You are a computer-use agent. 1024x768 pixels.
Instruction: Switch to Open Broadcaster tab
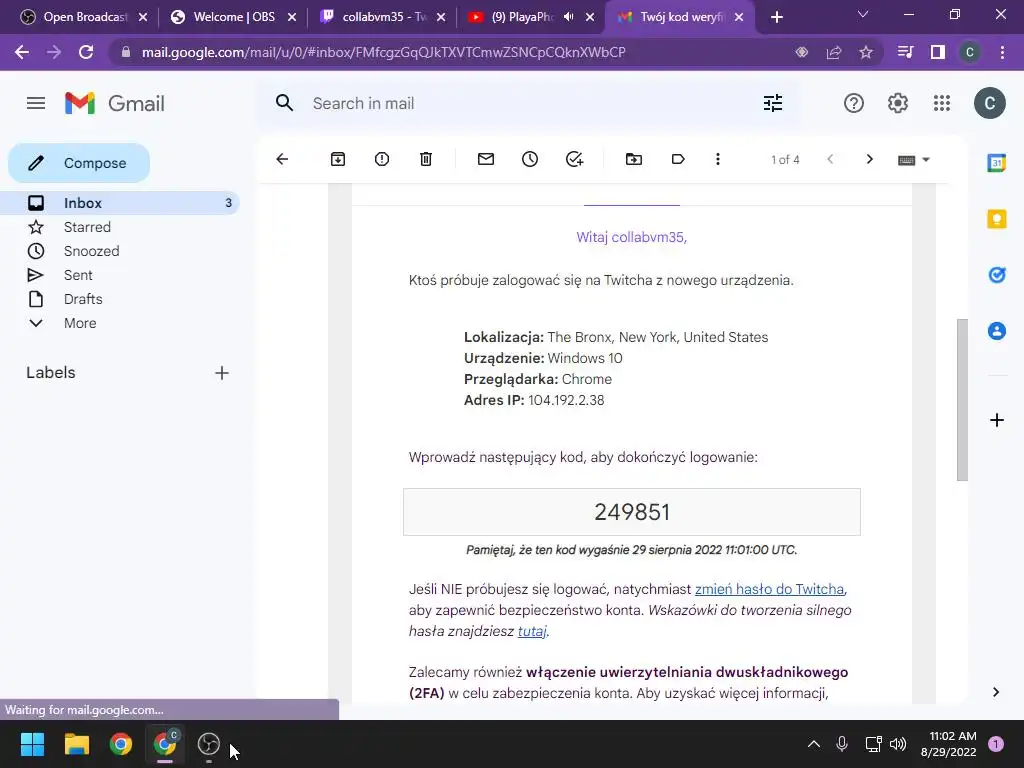pos(84,17)
